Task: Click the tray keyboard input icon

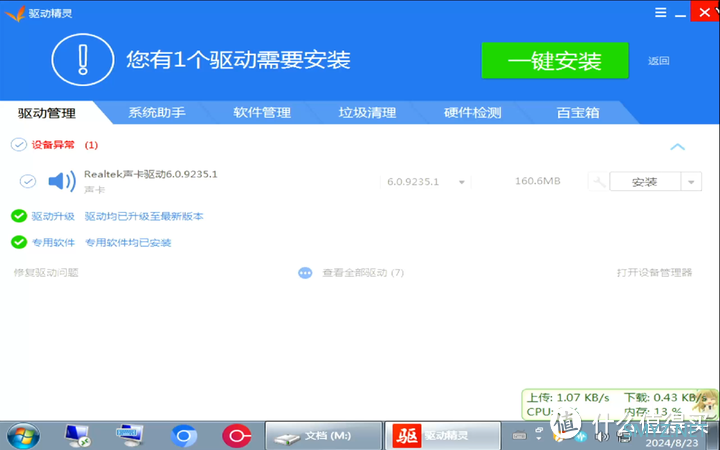Action: coord(519,435)
